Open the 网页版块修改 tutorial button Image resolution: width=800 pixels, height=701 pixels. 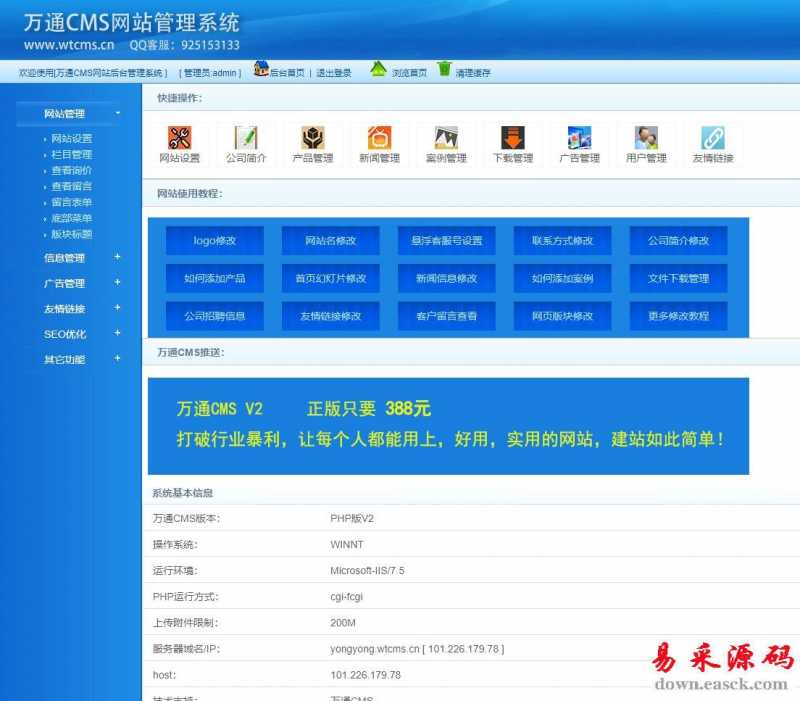coord(562,316)
